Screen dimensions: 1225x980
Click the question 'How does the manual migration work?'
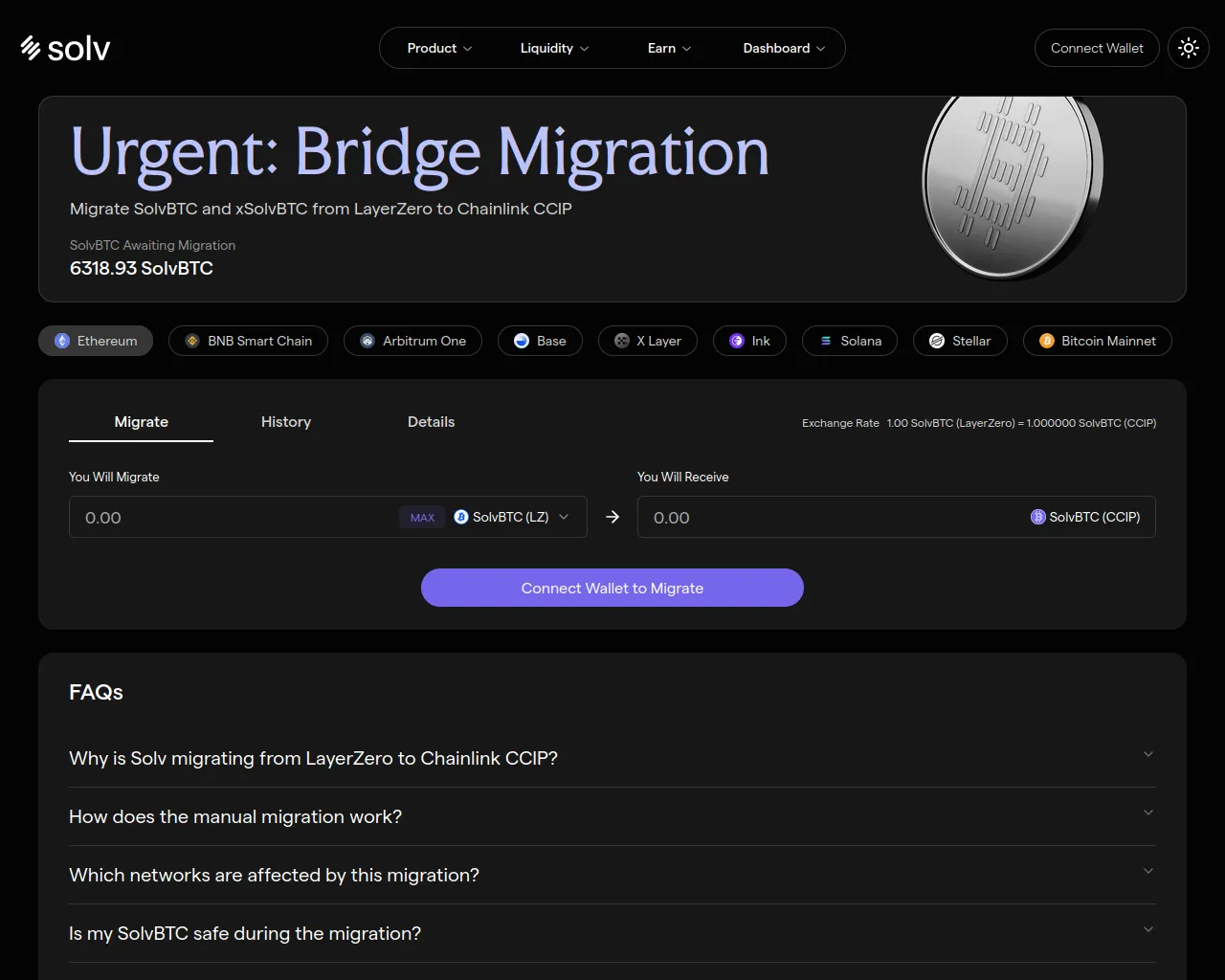[235, 816]
